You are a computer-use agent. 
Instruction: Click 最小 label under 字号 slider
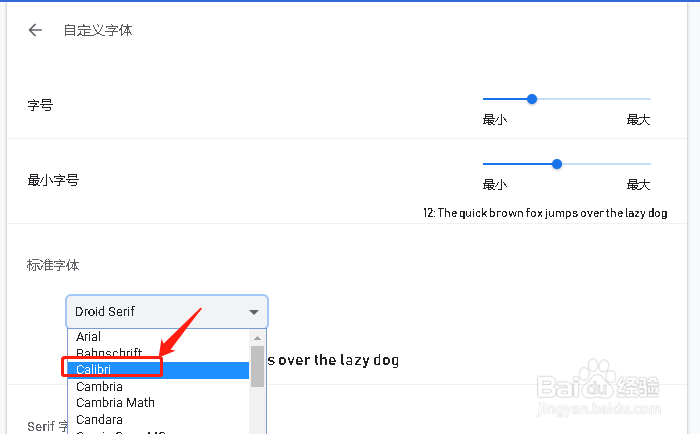[495, 120]
